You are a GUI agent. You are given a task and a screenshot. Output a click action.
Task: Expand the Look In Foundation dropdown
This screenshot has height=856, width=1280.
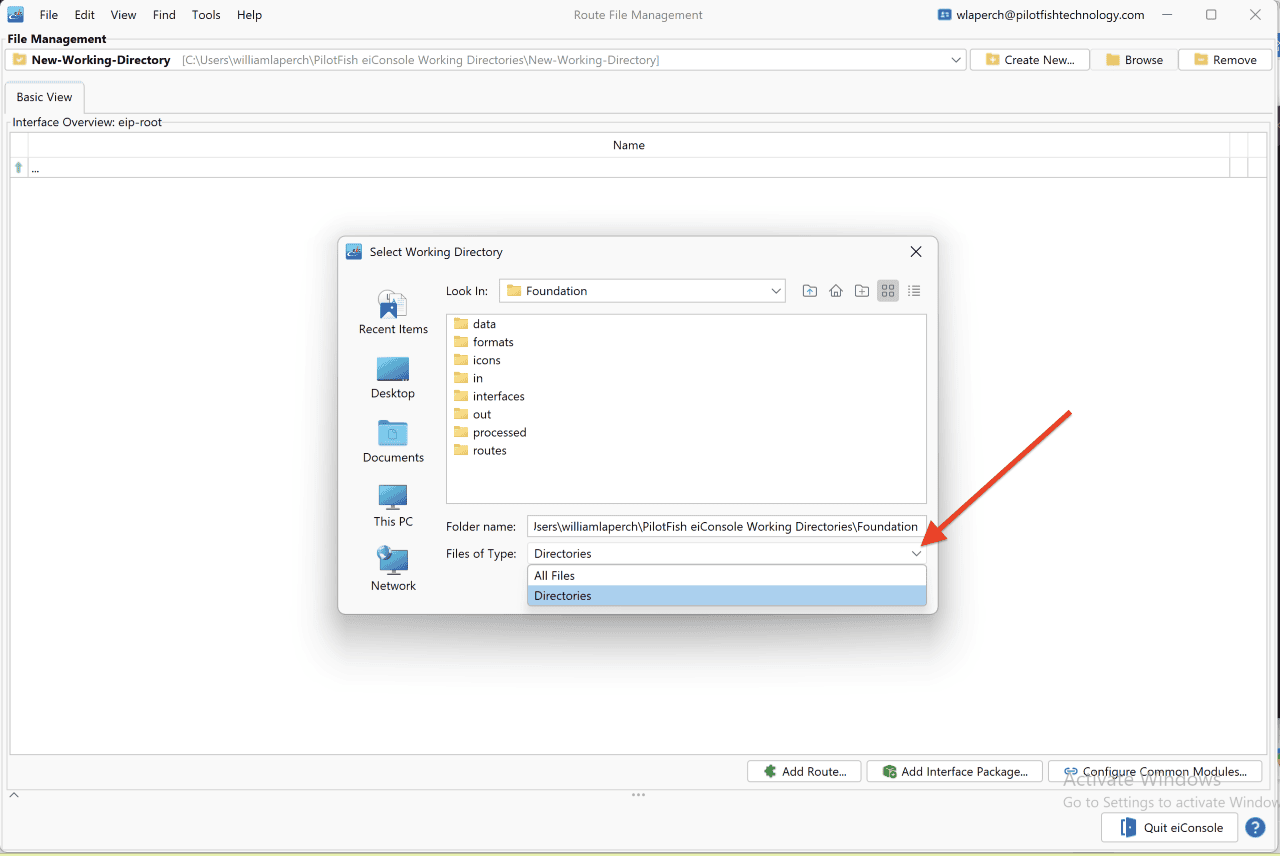click(776, 291)
